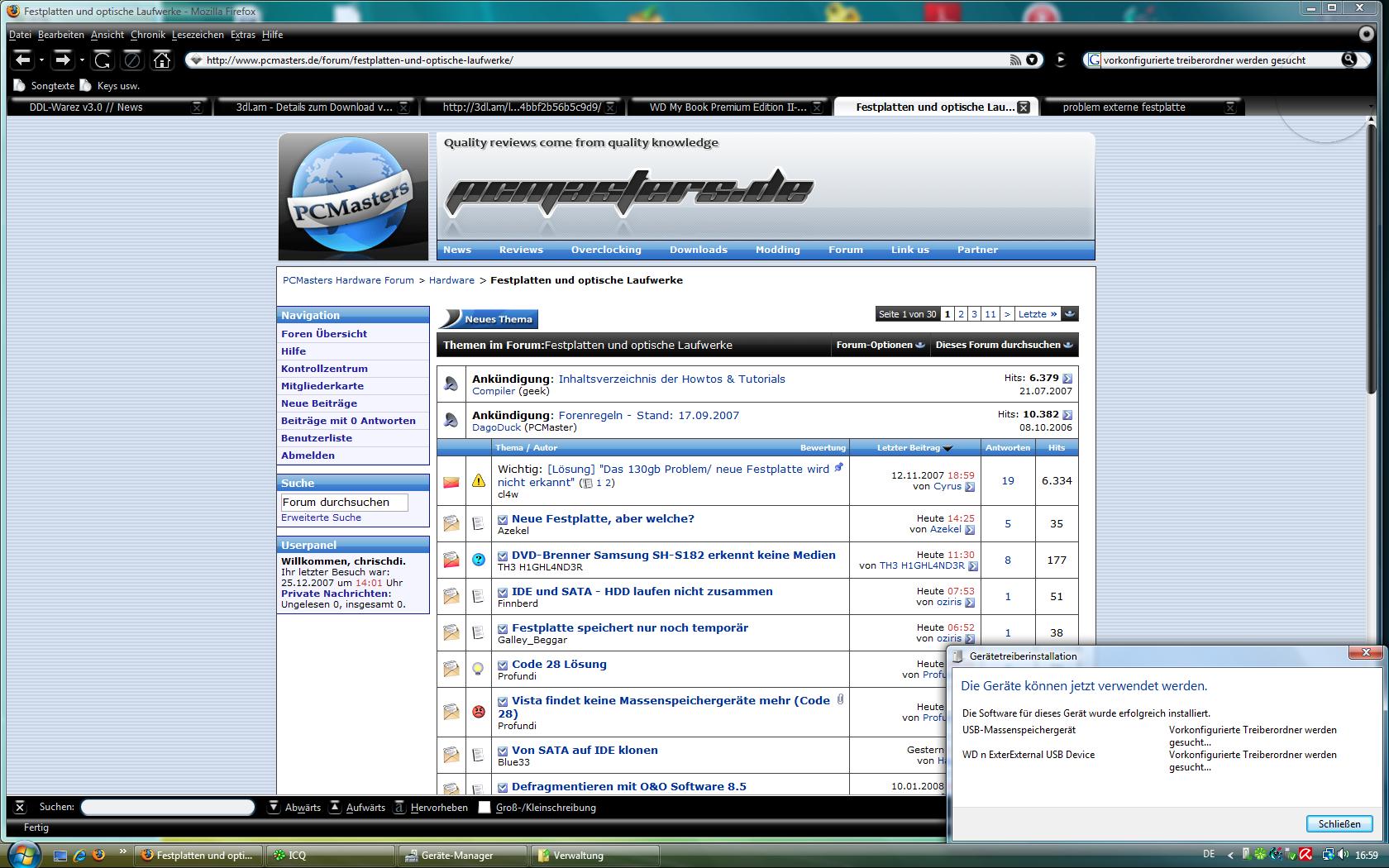Toggle the Groß-/Kleinschreibung checkbox
1389x868 pixels.
click(x=484, y=808)
